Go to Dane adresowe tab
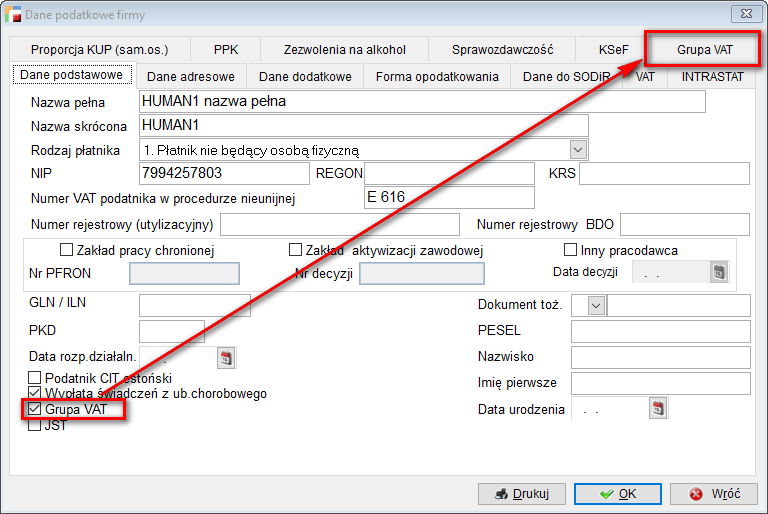 coord(191,76)
